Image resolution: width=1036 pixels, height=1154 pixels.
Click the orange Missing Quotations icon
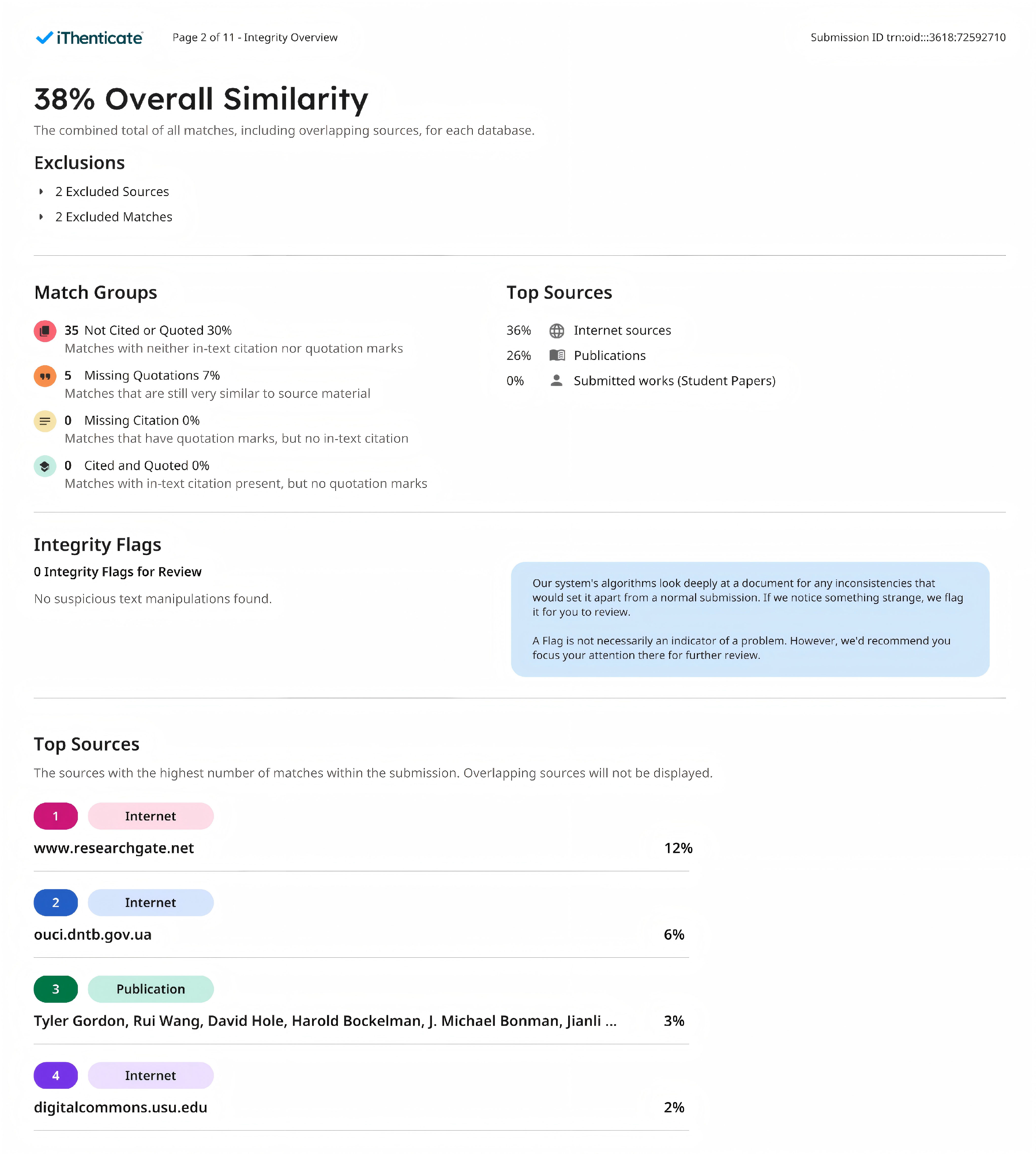[45, 376]
